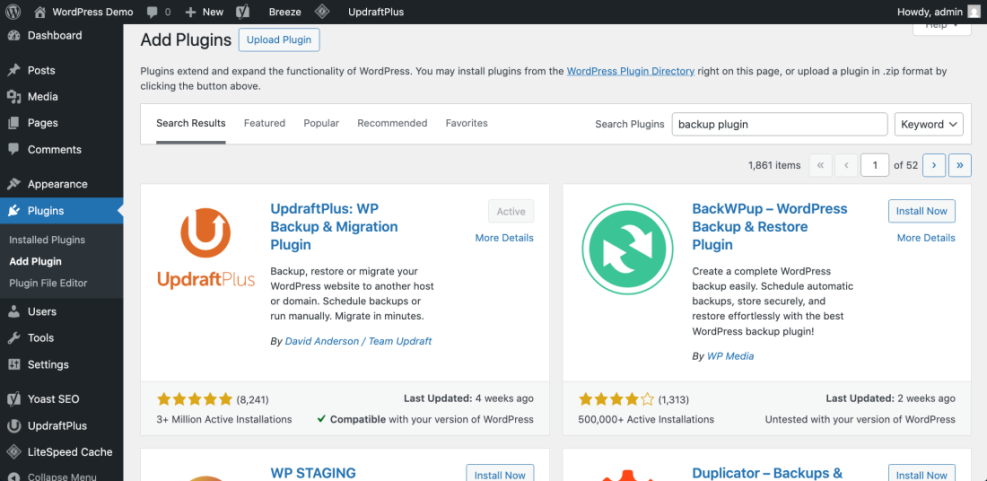Click the Settings sliders icon
Screen dimensions: 987x481
14,365
